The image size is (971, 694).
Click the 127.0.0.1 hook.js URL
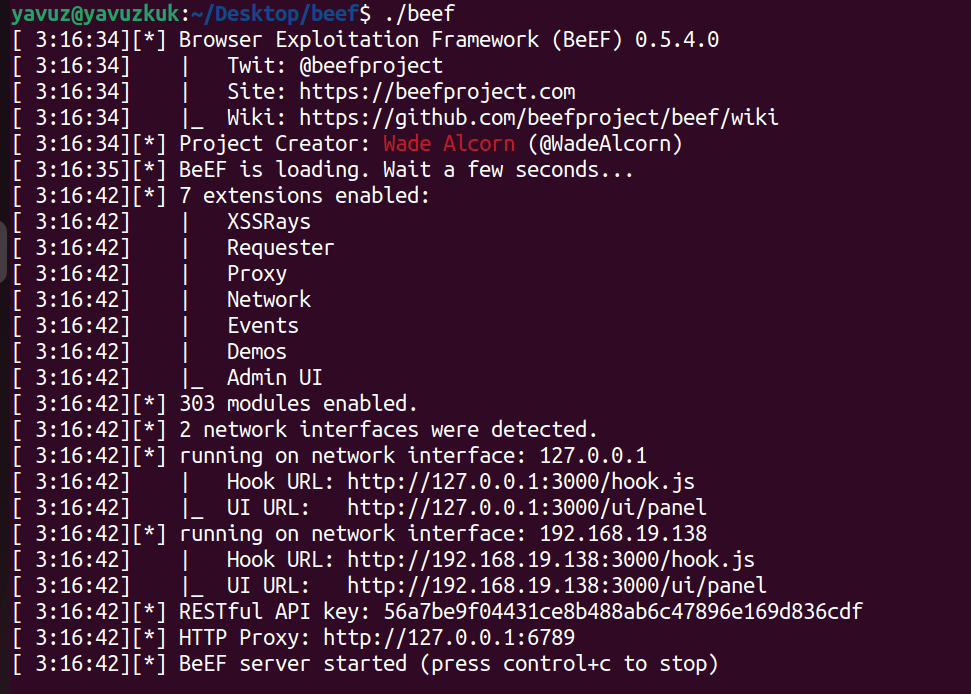click(521, 482)
